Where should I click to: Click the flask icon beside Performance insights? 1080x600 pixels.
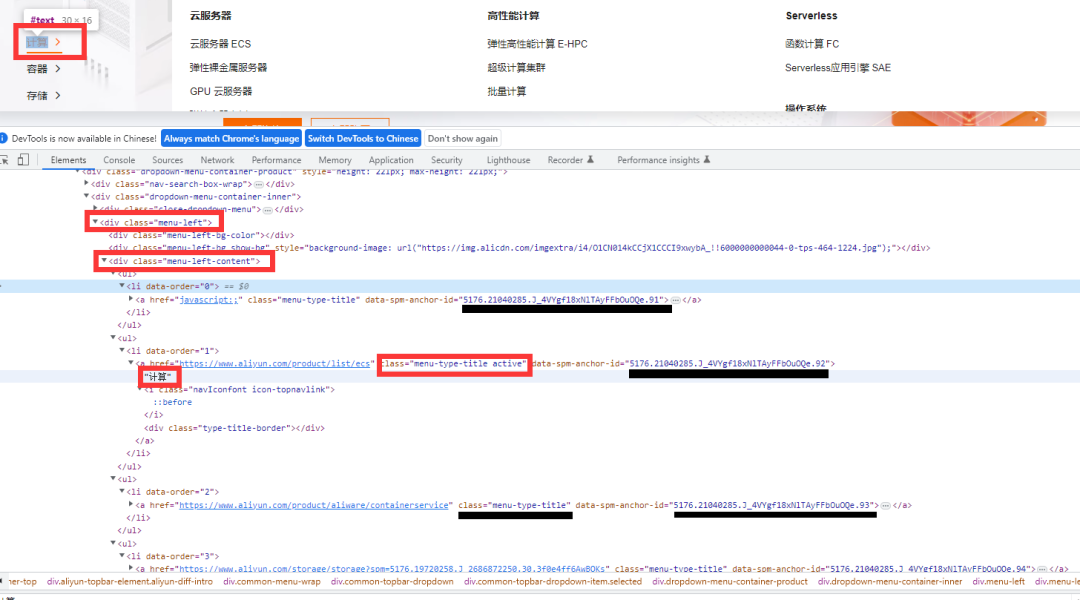click(x=707, y=160)
